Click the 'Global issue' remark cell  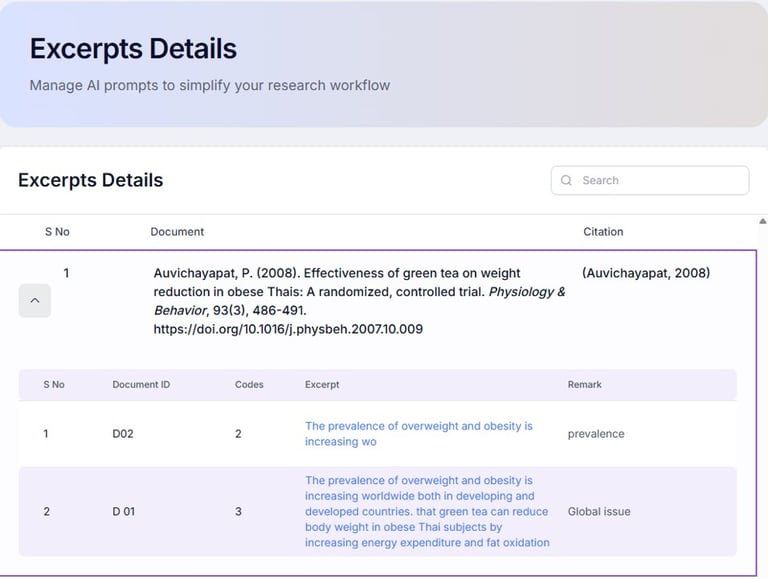coord(599,511)
